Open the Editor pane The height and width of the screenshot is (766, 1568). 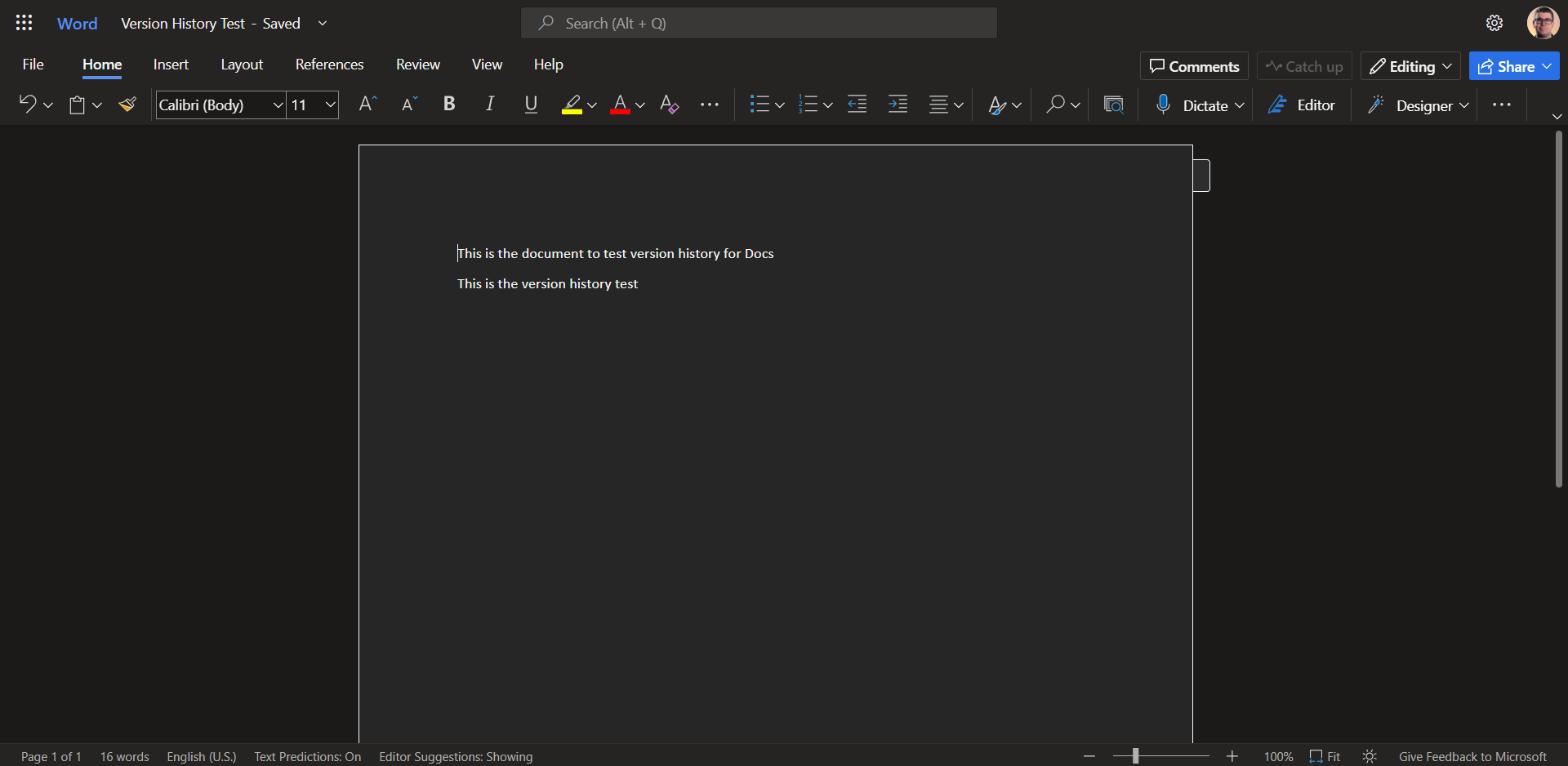coord(1301,105)
